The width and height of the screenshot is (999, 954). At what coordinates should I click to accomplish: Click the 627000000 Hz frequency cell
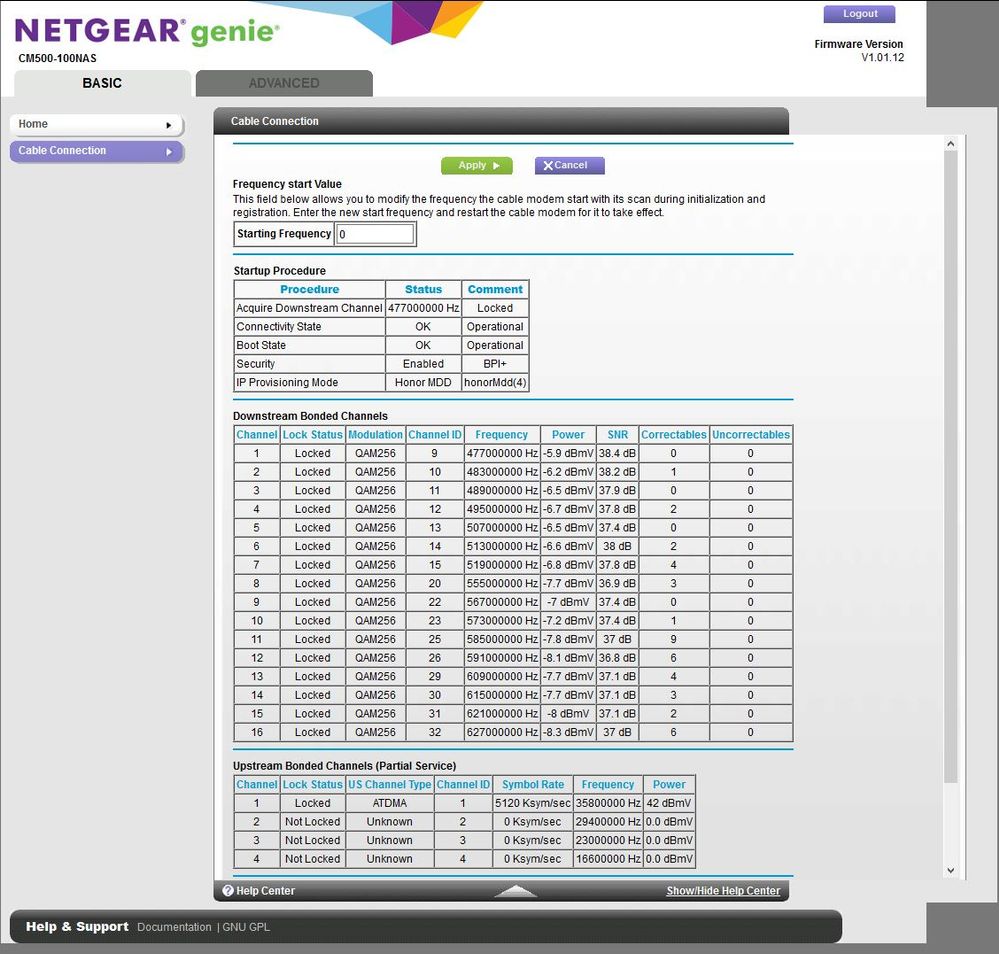502,732
